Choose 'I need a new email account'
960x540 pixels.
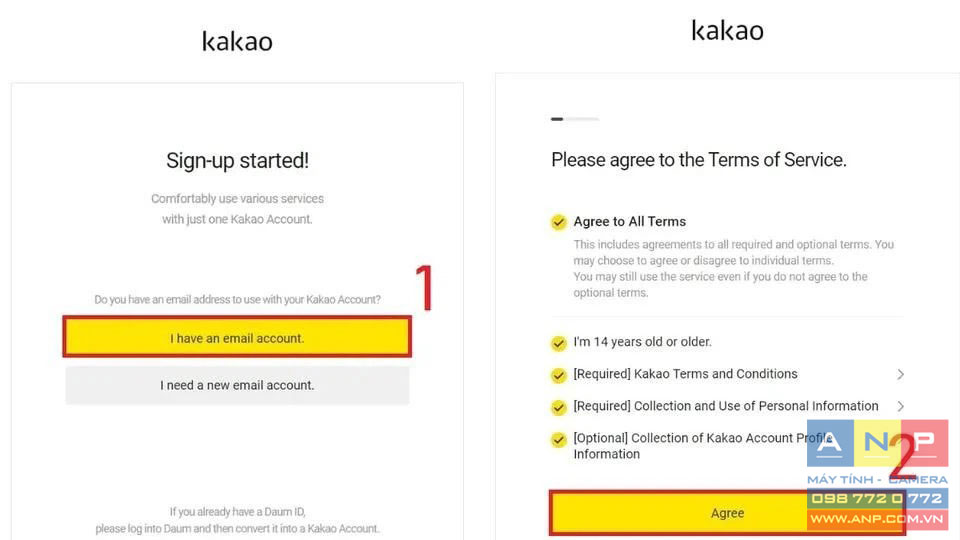click(237, 385)
